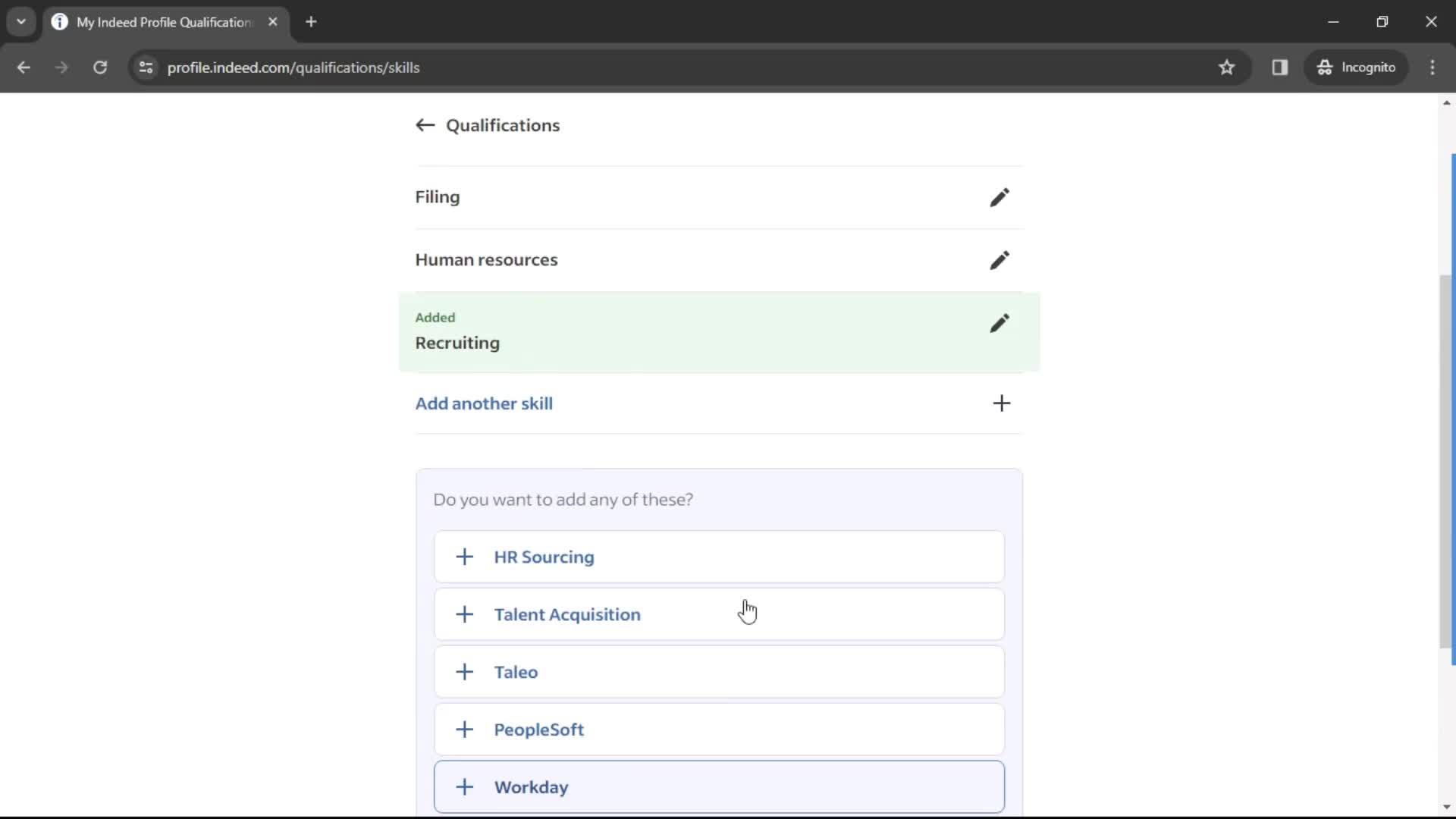This screenshot has width=1456, height=819.
Task: Edit the Recruiting skill pencil
Action: click(x=999, y=323)
